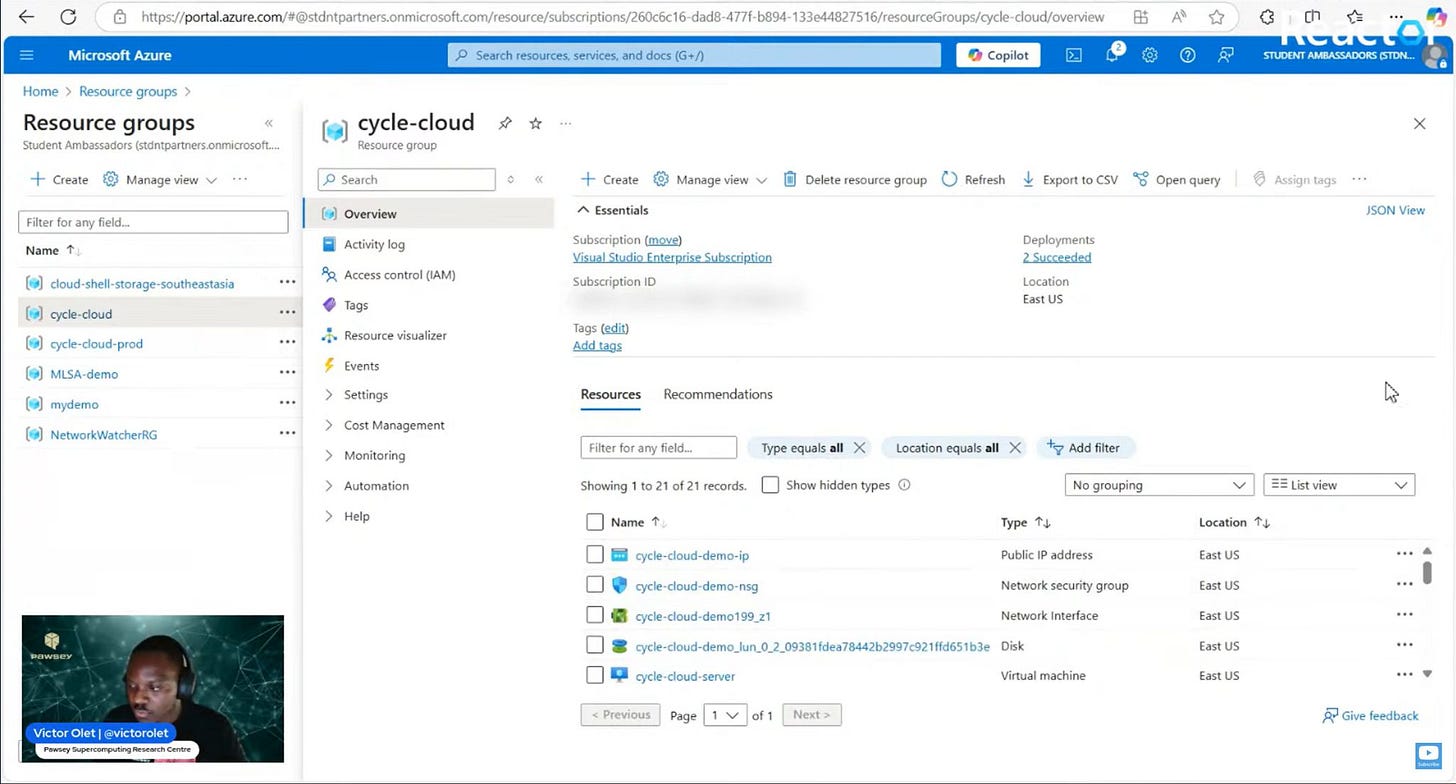Sort resources by Type column
Viewport: 1456px width, 784px height.
[x=1026, y=522]
